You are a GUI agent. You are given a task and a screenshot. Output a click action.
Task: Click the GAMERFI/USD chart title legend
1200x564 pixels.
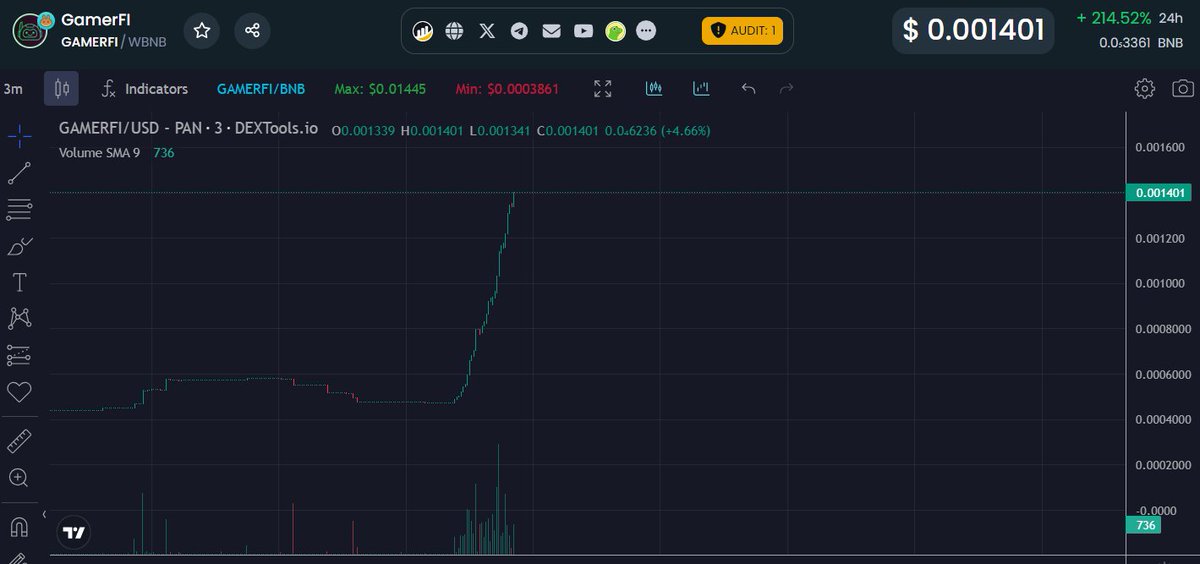tap(188, 129)
